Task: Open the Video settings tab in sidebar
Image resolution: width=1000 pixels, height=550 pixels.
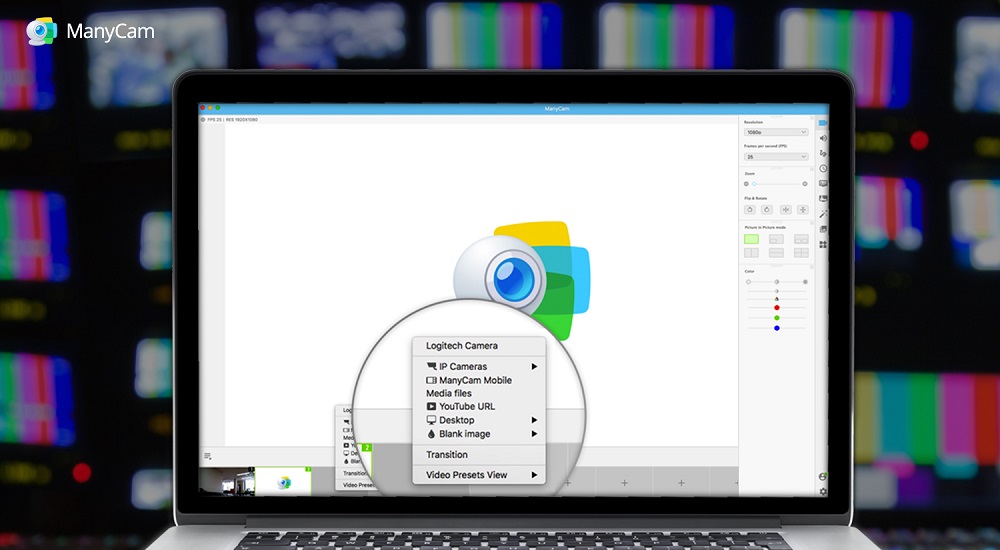Action: coord(823,123)
